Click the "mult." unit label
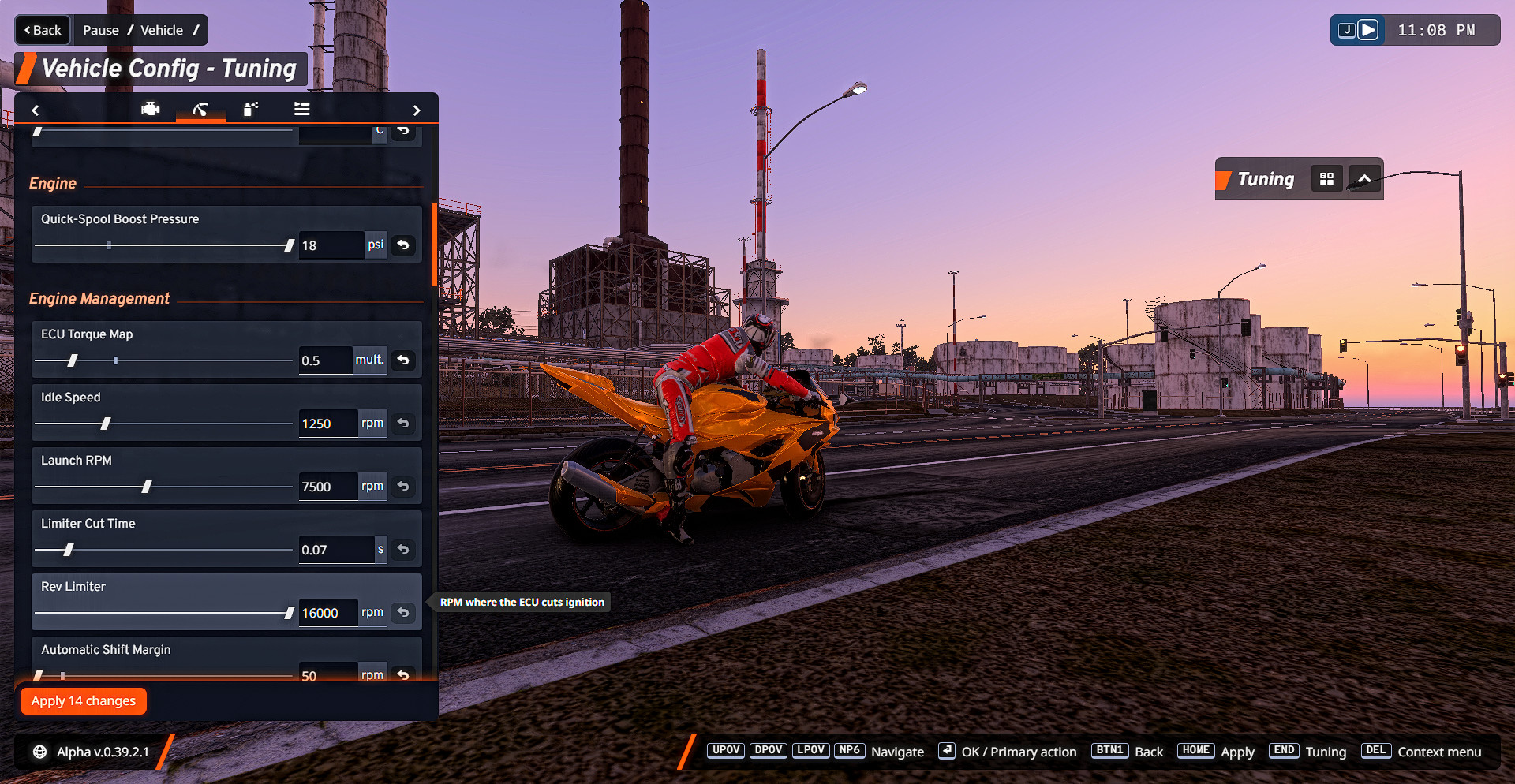The width and height of the screenshot is (1515, 784). tap(369, 360)
